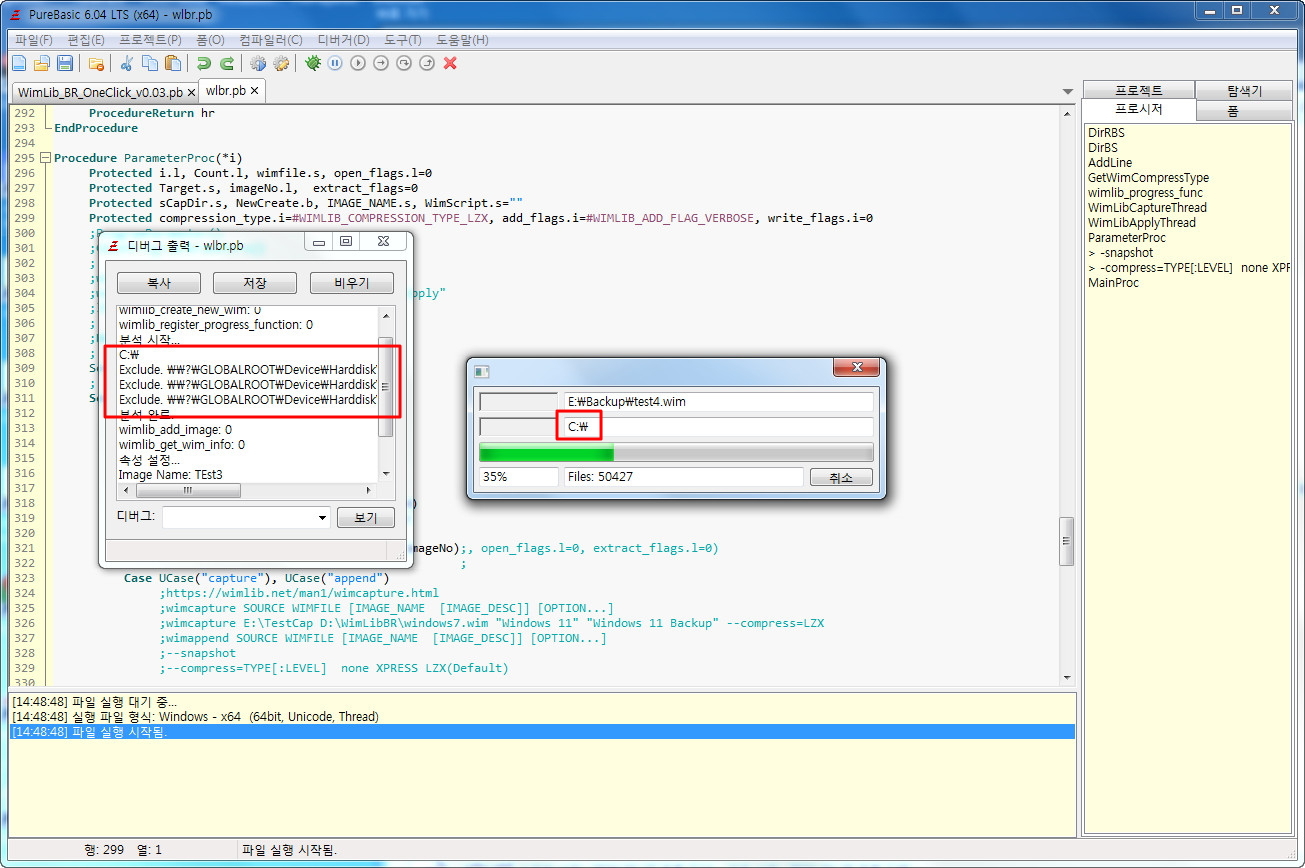Open the 편집(E) menu
1305x868 pixels.
point(86,40)
